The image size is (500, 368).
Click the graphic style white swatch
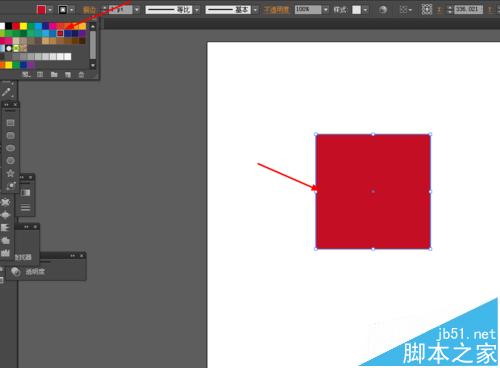pos(357,10)
